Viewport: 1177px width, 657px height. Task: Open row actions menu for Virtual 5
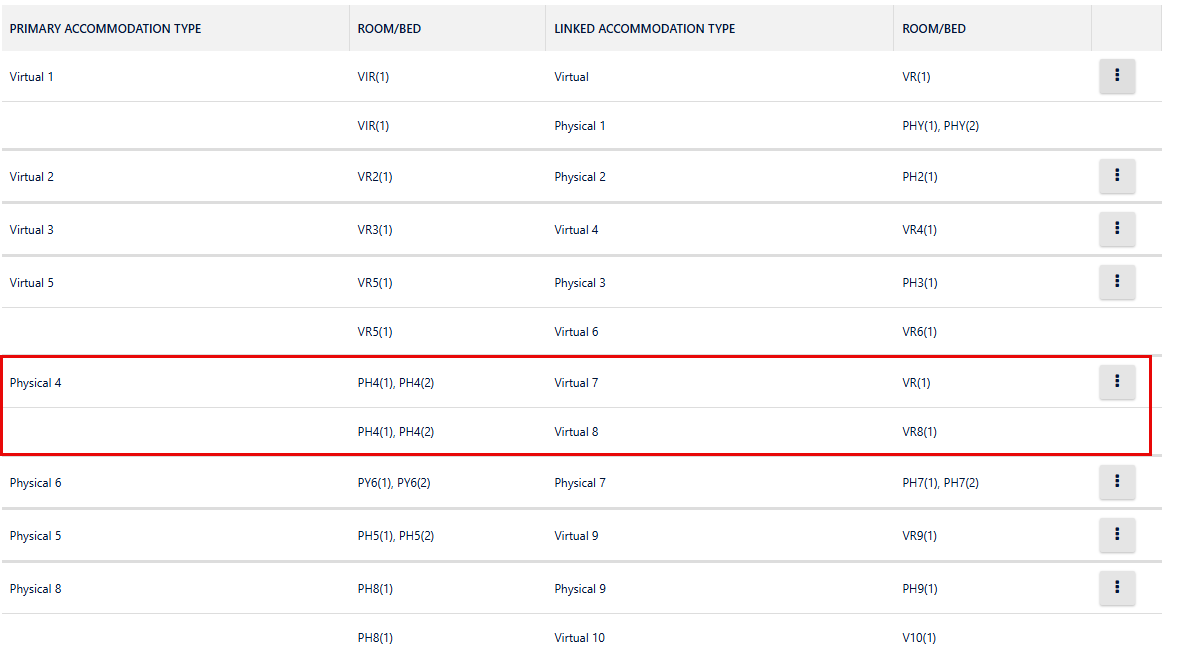pyautogui.click(x=1117, y=282)
